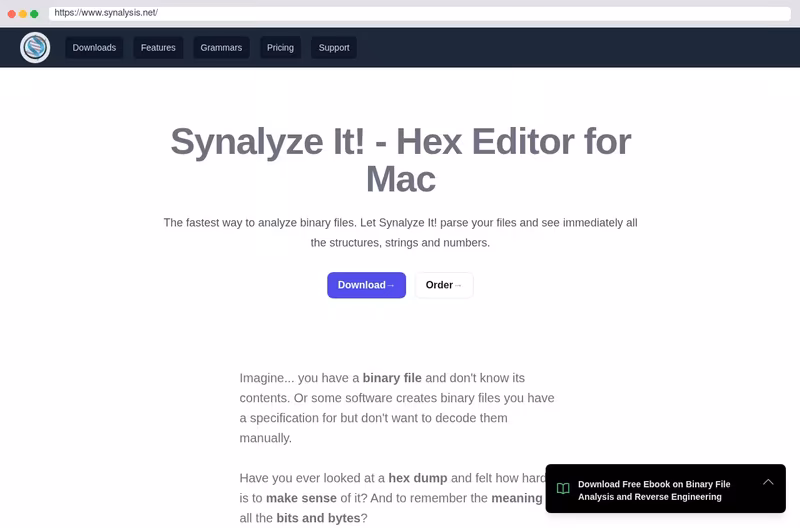The width and height of the screenshot is (800, 528).
Task: Click the bold words 'bits and bytes'
Action: point(318,518)
